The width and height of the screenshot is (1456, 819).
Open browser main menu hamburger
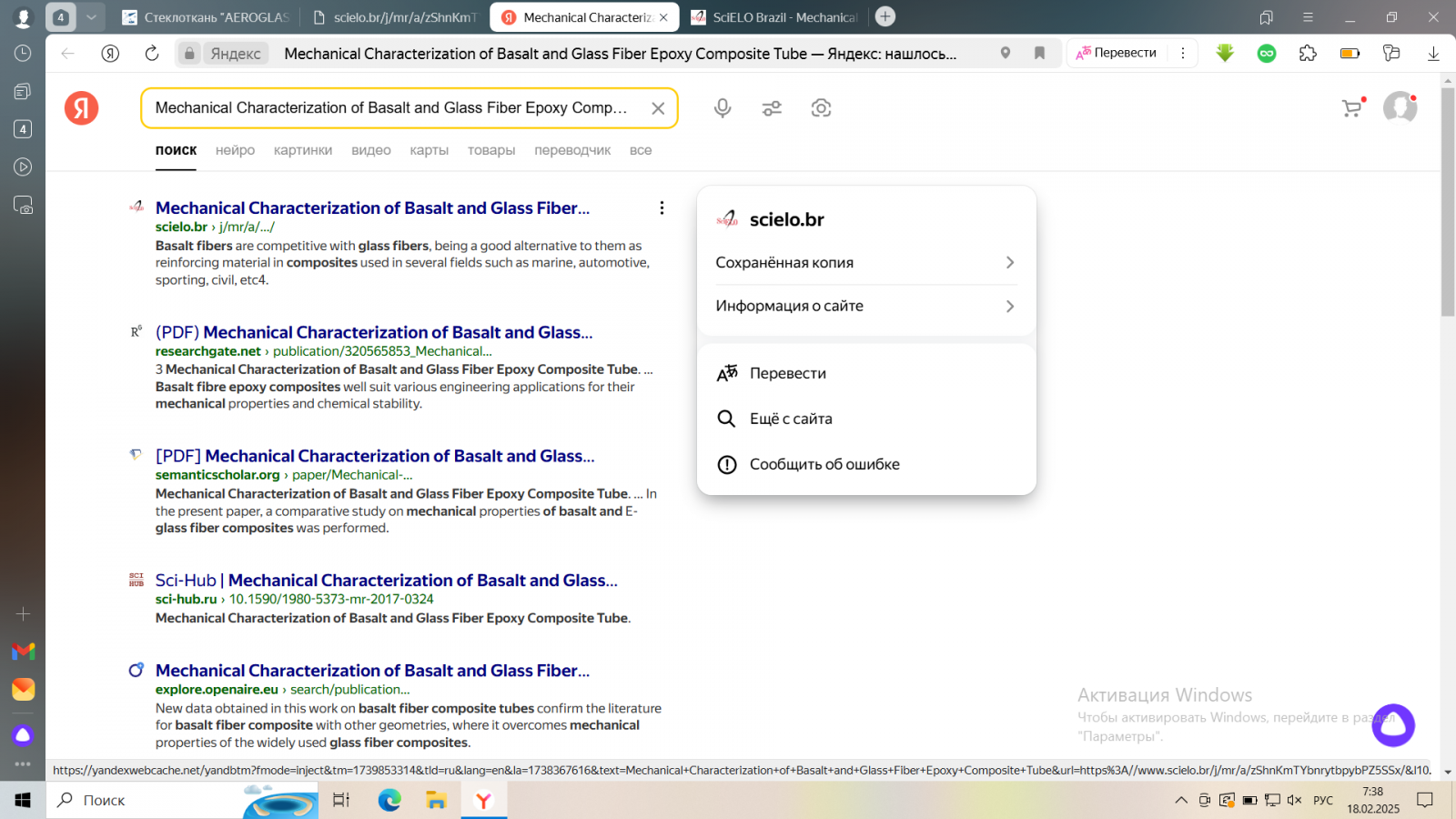tap(1308, 17)
